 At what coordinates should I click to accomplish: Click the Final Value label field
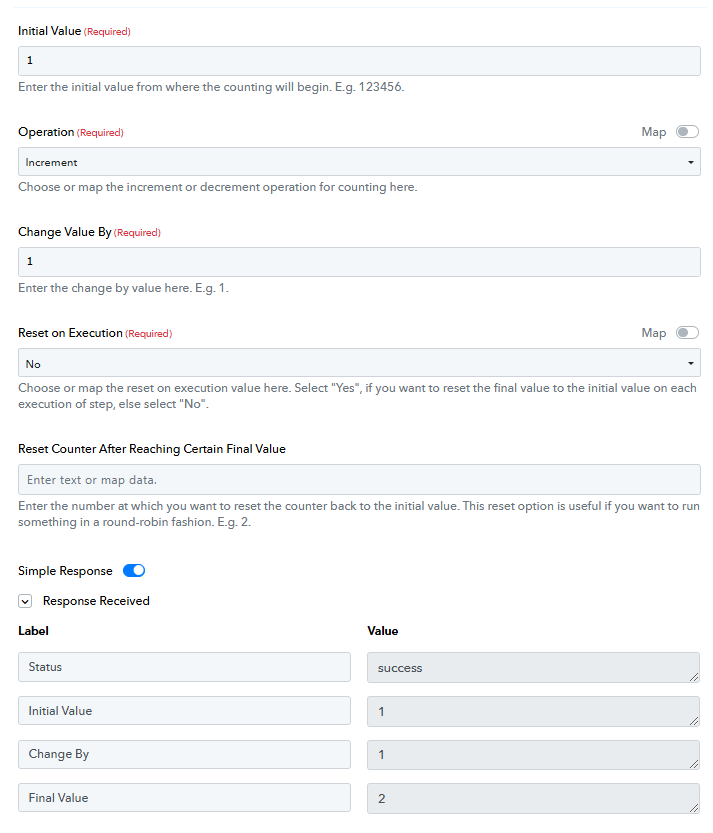[184, 797]
